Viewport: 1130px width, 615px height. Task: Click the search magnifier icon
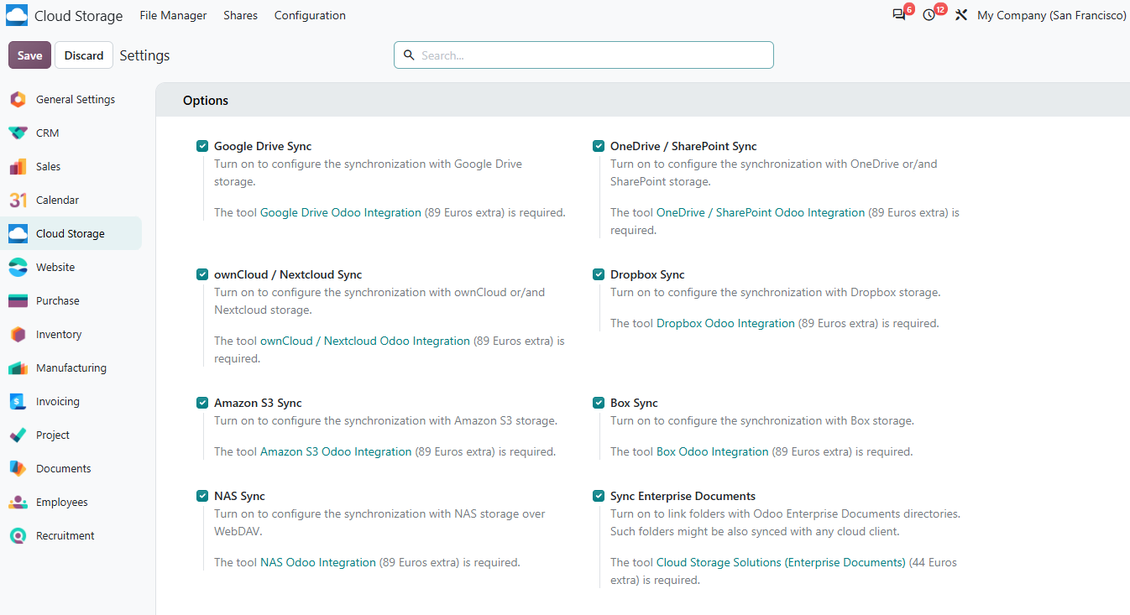[409, 55]
